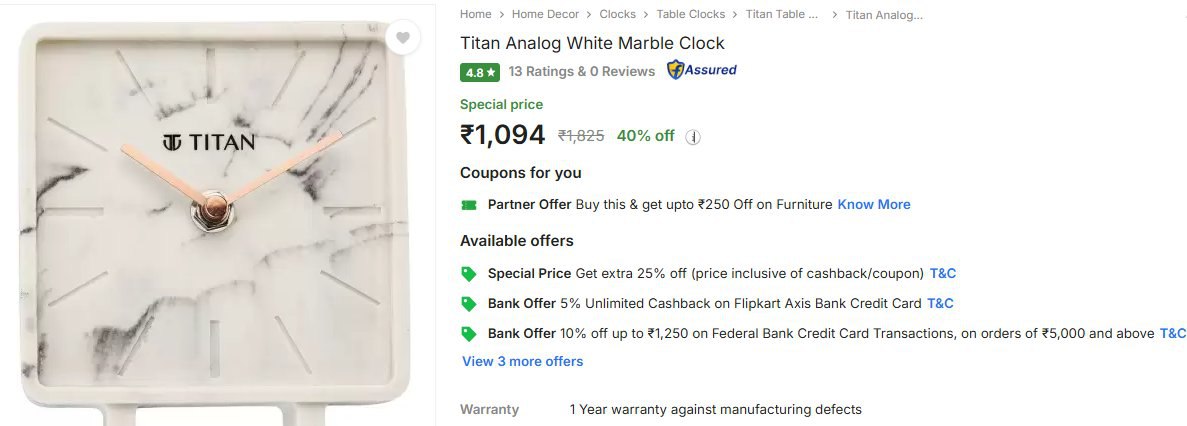
Task: Click Know More for Partner Offer
Action: (x=874, y=204)
